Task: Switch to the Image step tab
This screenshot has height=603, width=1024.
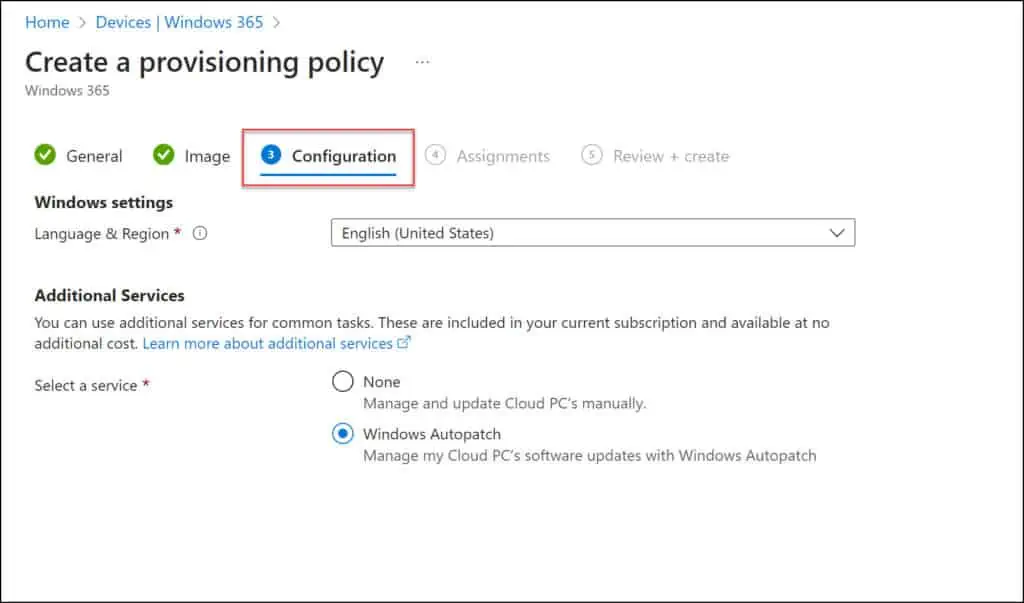Action: click(x=191, y=156)
